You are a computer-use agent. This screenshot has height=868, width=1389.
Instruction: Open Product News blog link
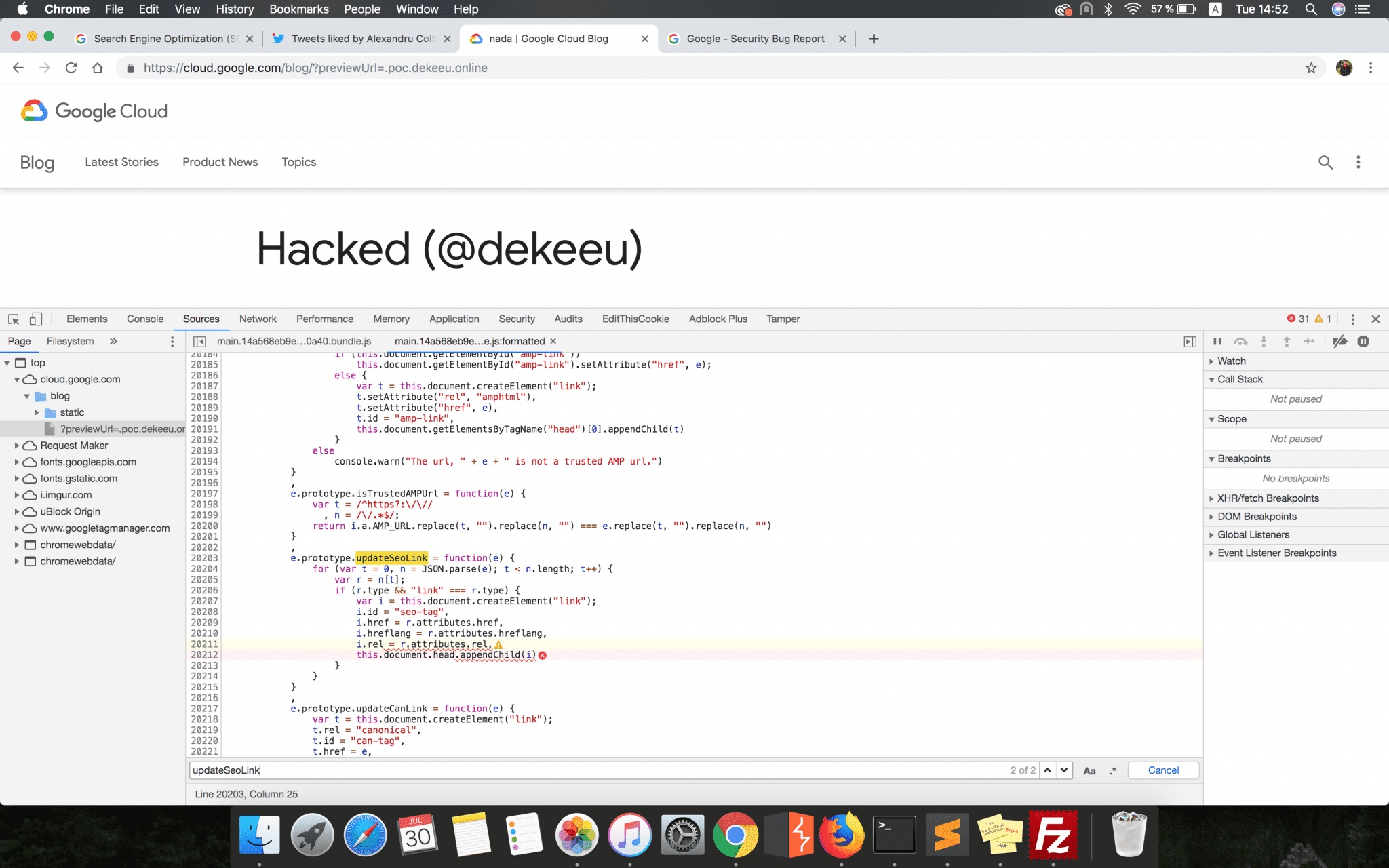220,162
